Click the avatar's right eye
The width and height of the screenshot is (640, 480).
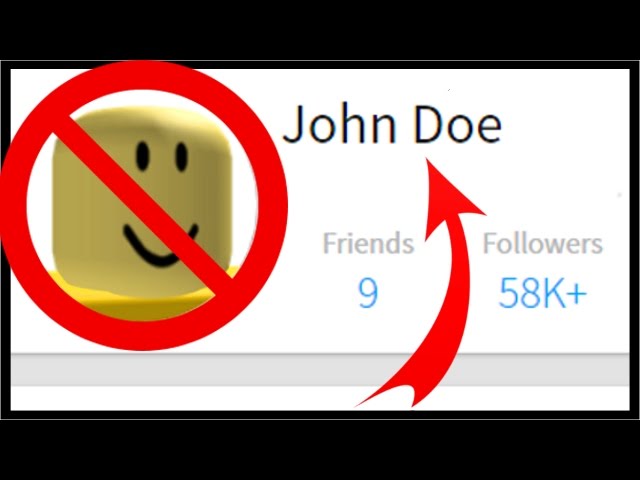click(x=181, y=158)
